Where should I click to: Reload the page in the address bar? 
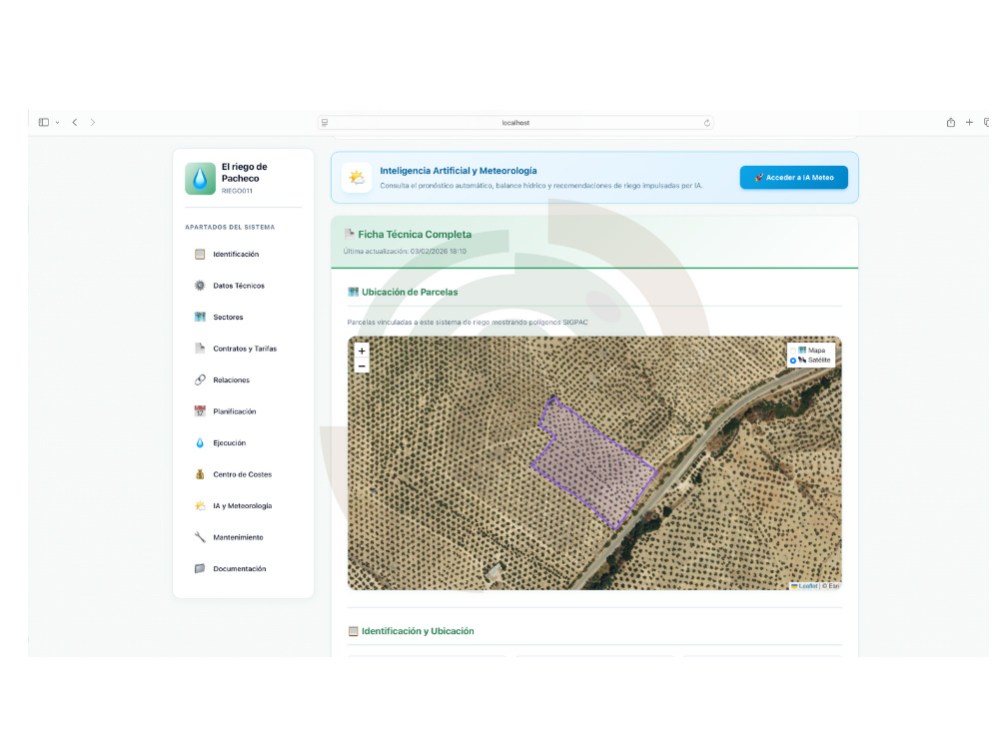point(707,122)
